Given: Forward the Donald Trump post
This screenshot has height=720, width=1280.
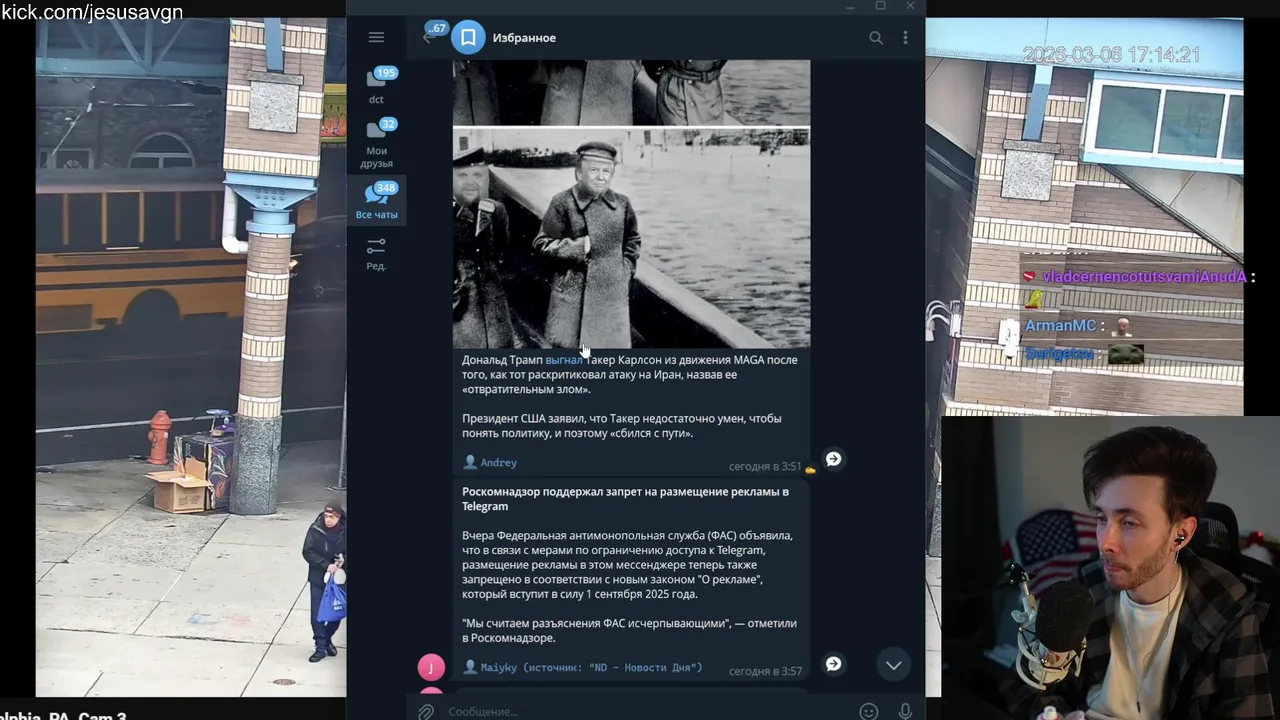Looking at the screenshot, I should click(833, 459).
